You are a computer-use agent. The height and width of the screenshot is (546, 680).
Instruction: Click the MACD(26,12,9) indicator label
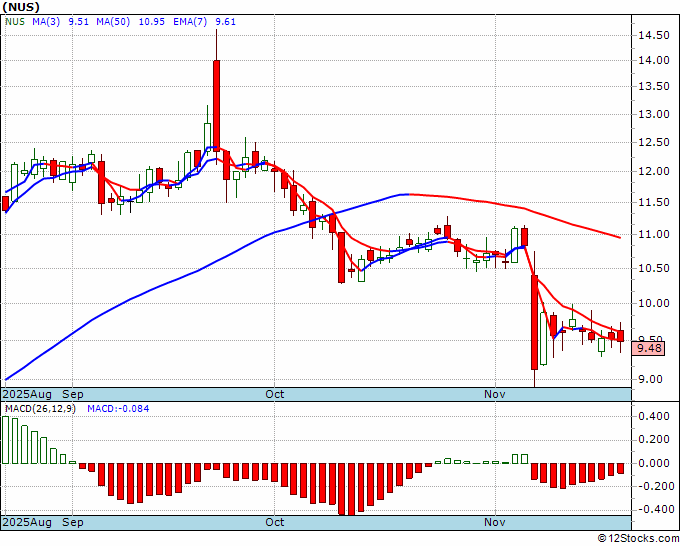click(x=40, y=409)
